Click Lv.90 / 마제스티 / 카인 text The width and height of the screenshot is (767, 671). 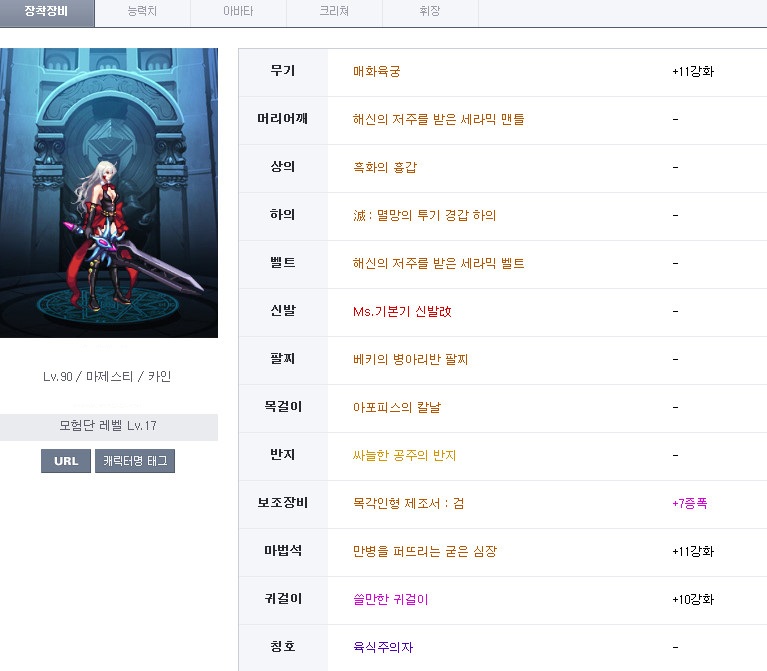(107, 377)
